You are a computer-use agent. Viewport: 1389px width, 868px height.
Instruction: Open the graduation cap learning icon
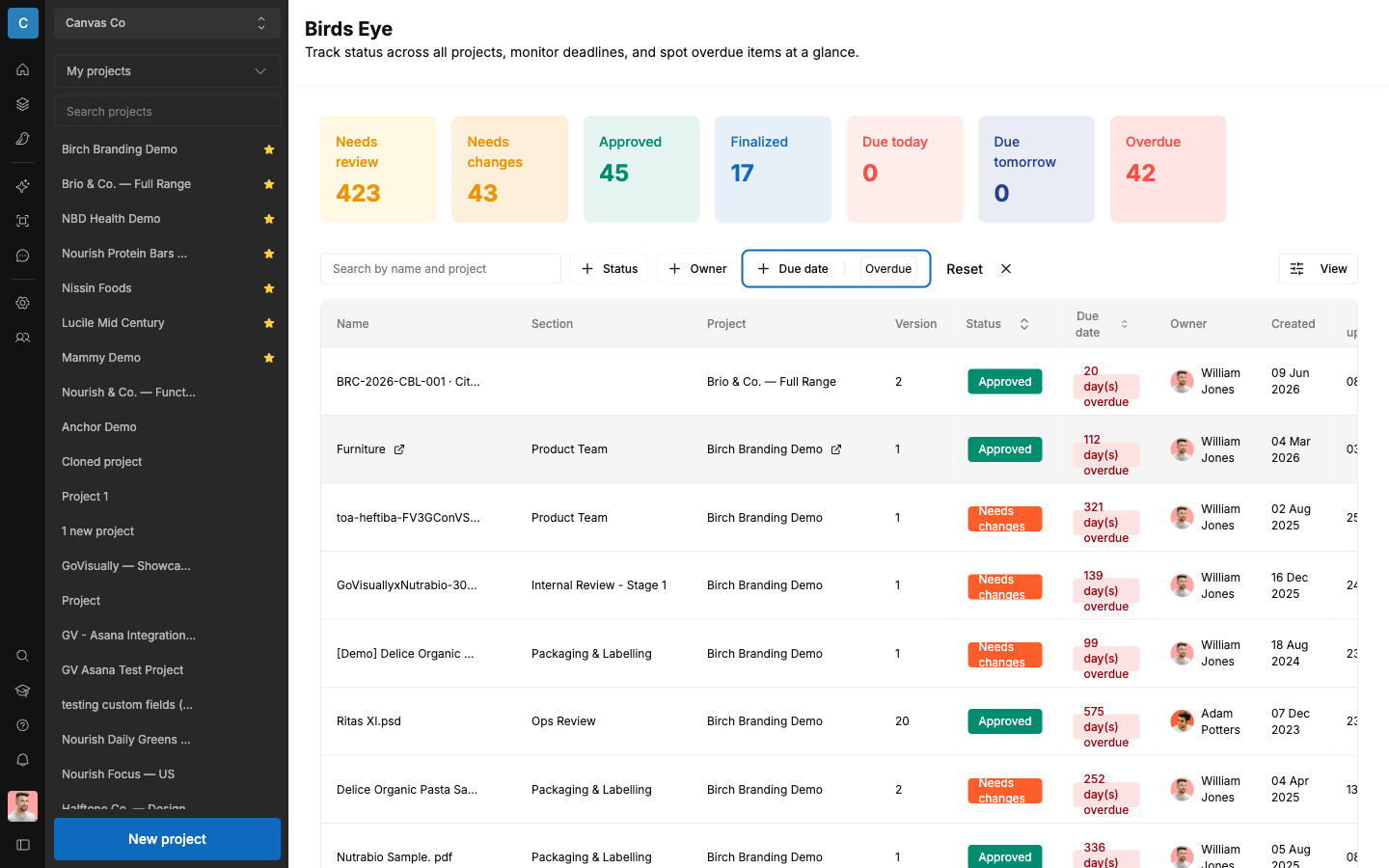pyautogui.click(x=22, y=691)
